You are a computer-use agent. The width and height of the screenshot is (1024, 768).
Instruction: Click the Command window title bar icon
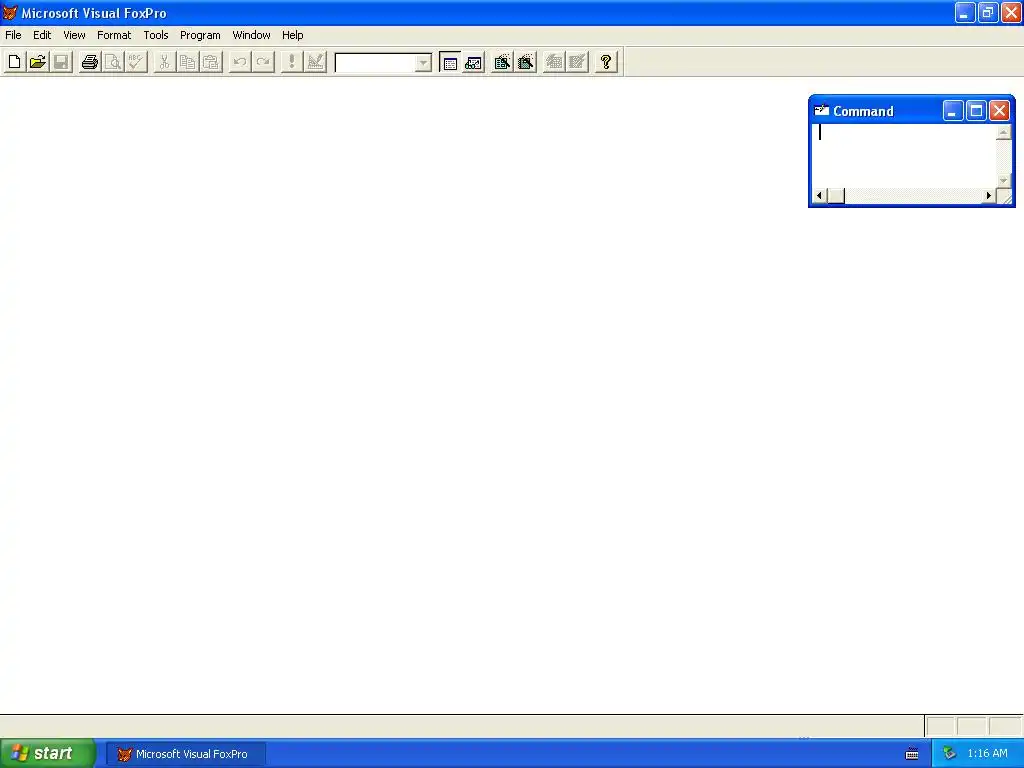click(x=822, y=110)
